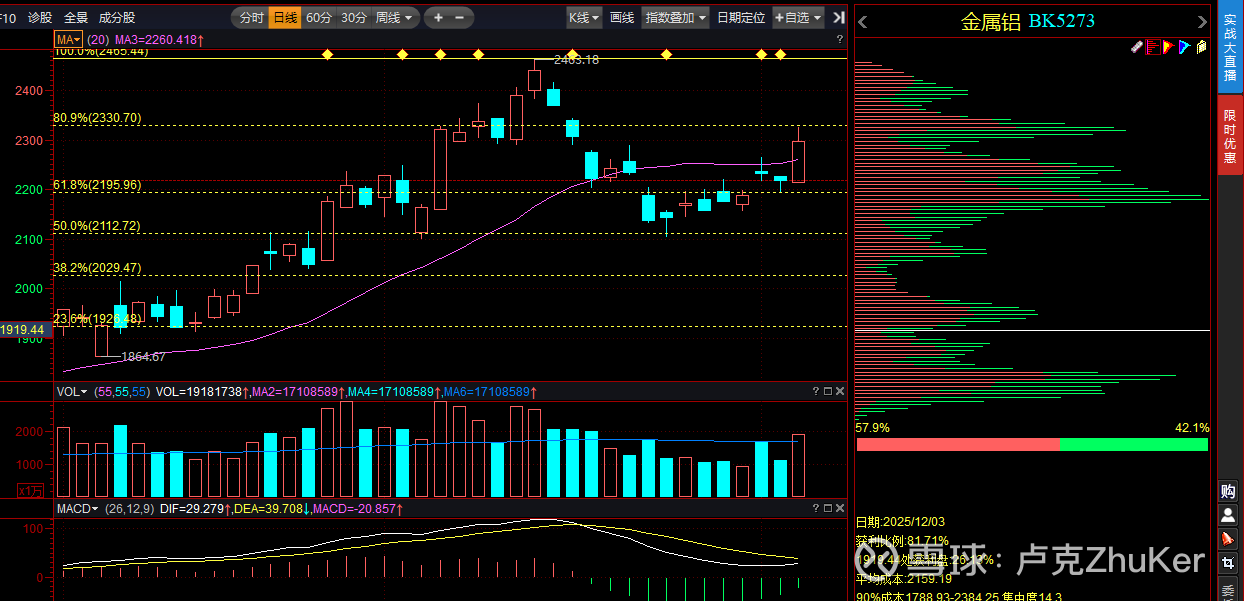
Task: Click last yellow diamond event marker
Action: click(x=781, y=54)
